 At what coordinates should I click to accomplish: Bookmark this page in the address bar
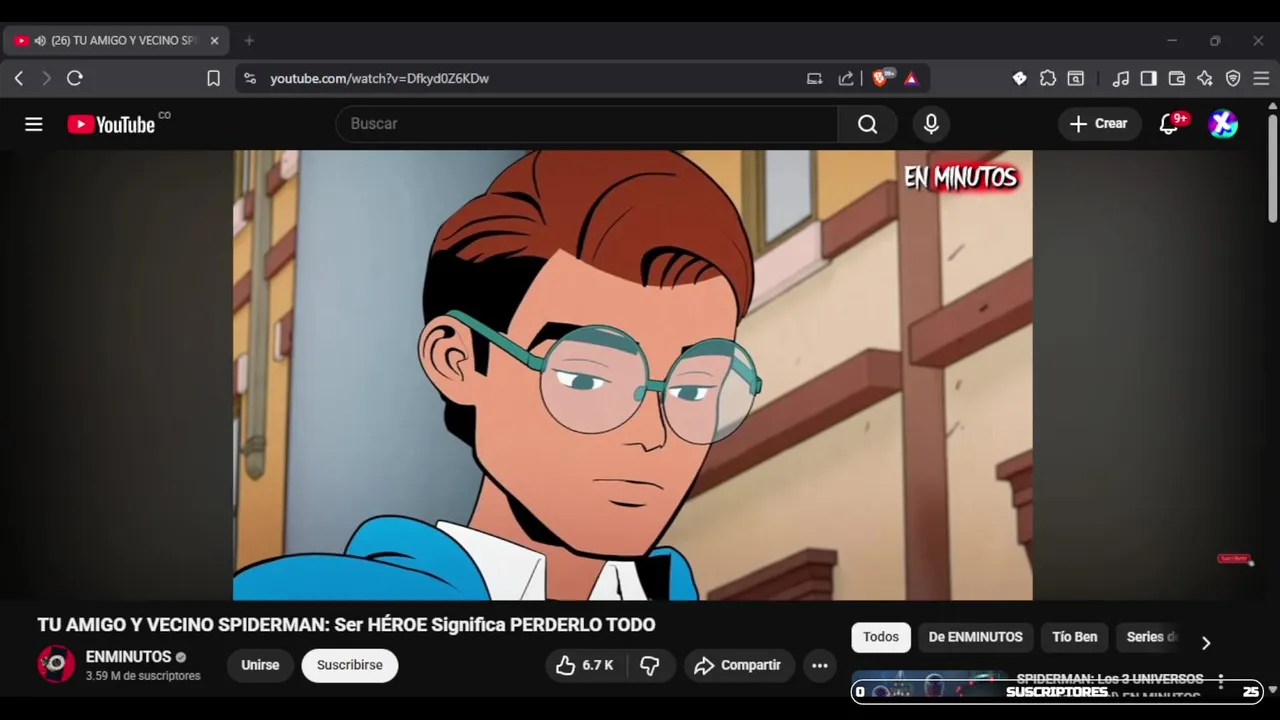213,78
